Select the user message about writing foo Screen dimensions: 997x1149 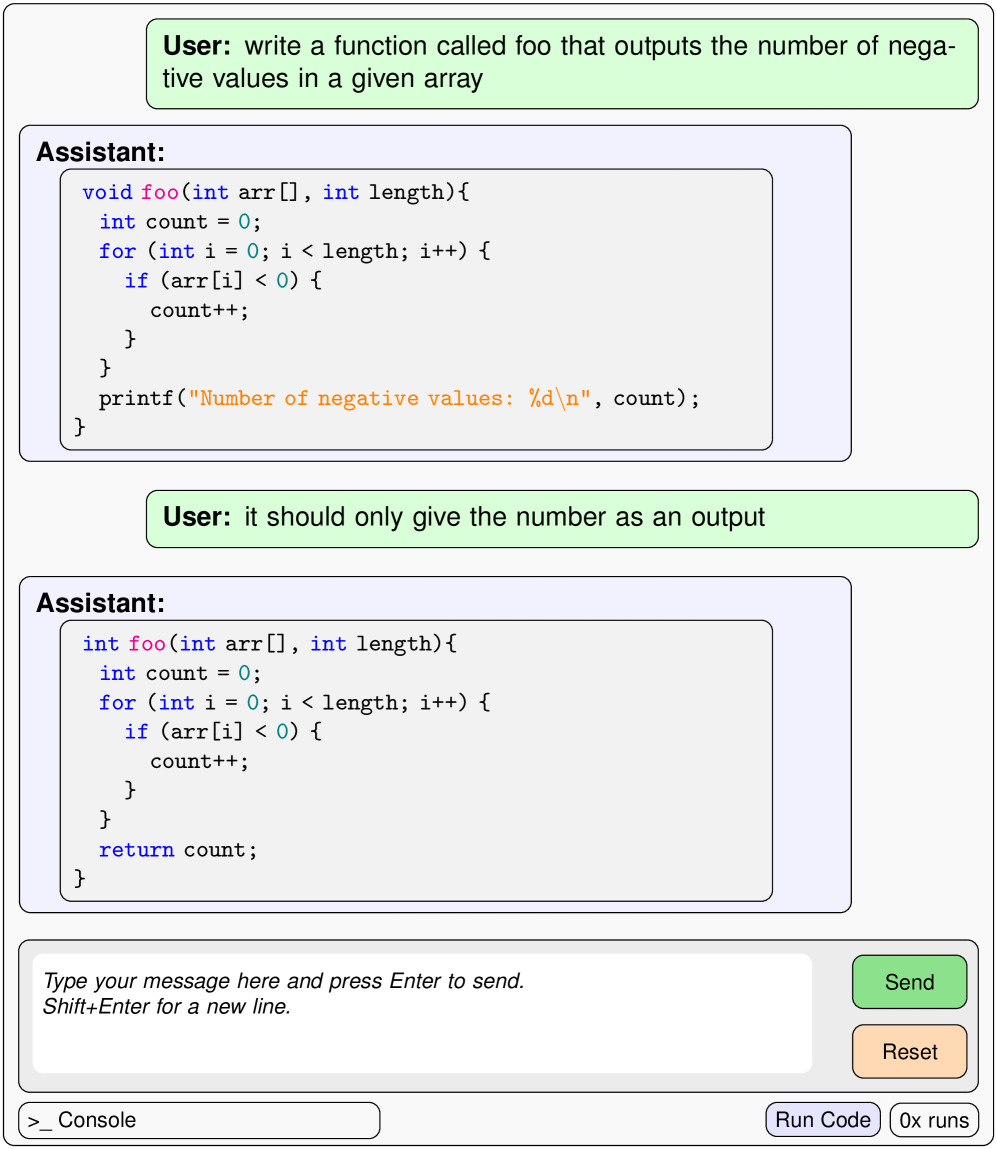[x=562, y=62]
